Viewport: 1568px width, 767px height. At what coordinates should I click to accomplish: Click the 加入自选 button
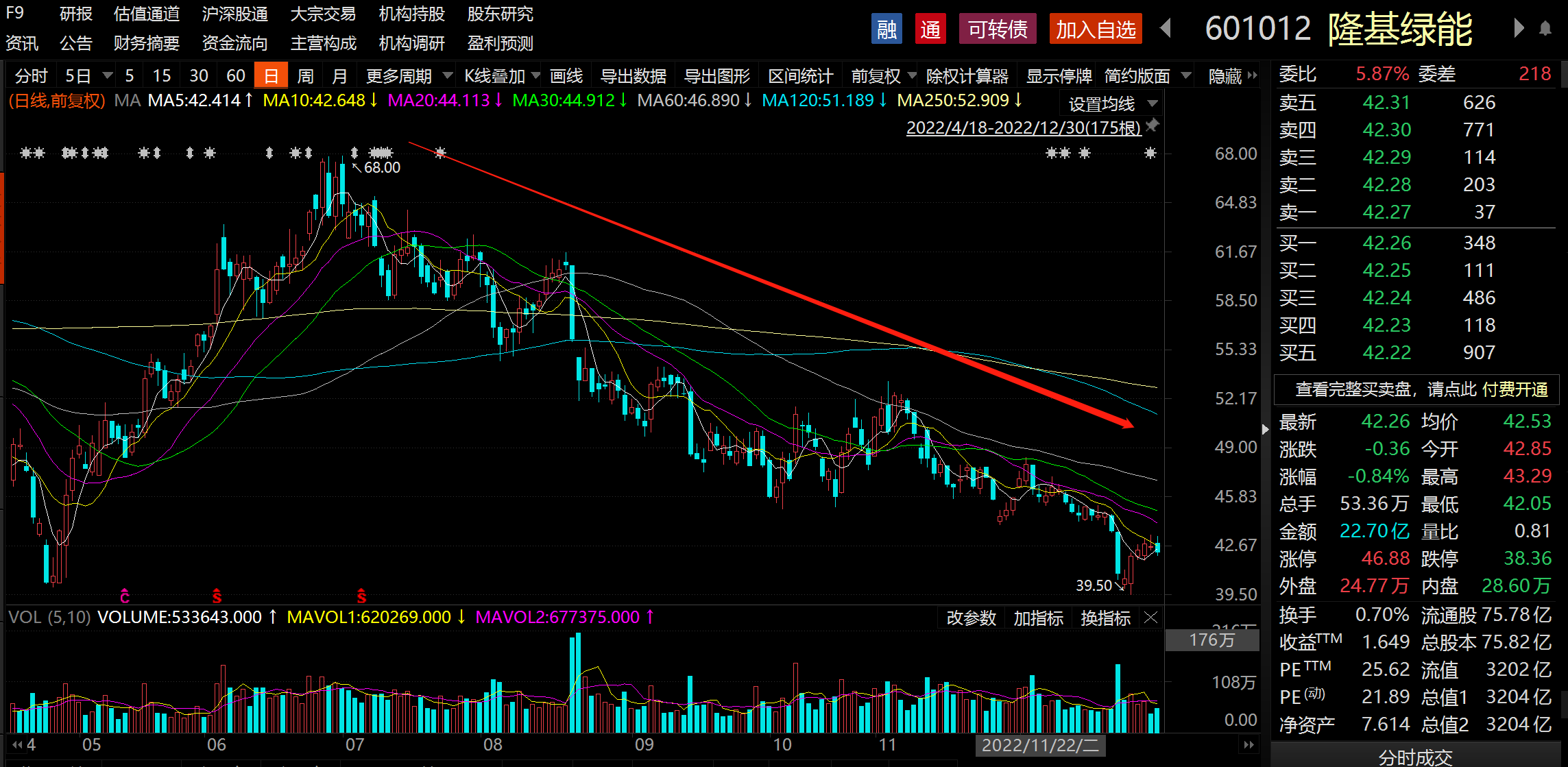1095,29
